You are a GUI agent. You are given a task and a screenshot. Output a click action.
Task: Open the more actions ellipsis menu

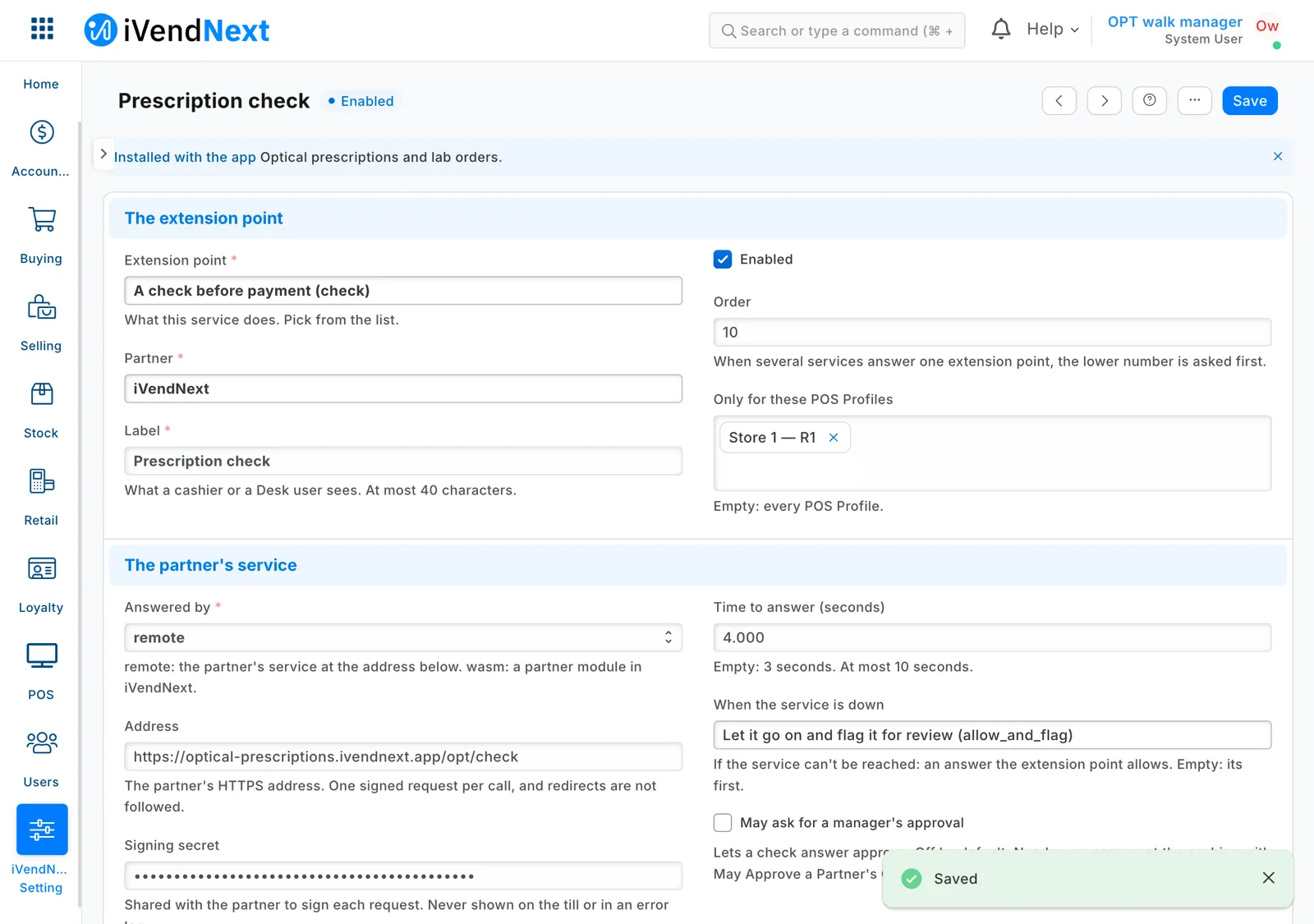coord(1195,101)
